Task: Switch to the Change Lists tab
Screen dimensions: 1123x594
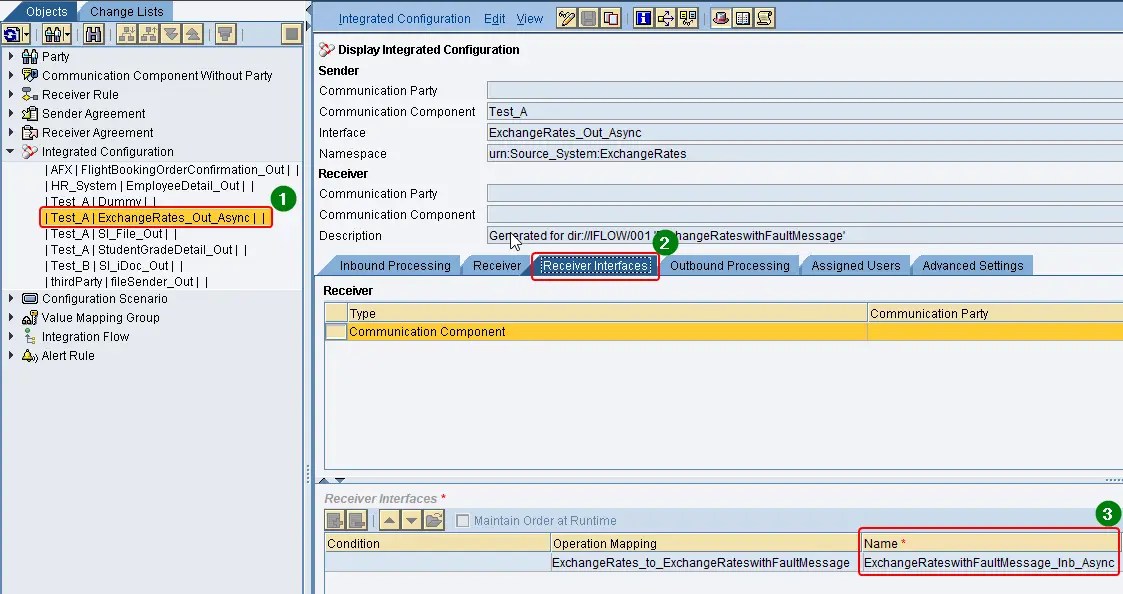Action: click(126, 11)
